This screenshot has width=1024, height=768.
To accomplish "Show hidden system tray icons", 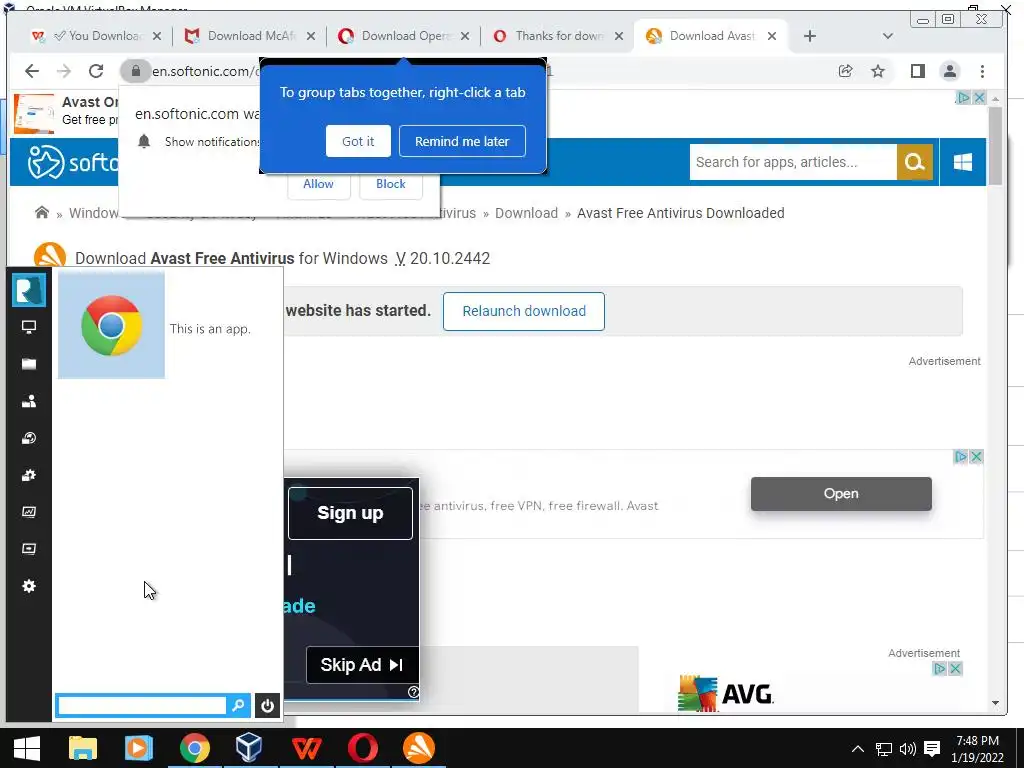I will (857, 749).
